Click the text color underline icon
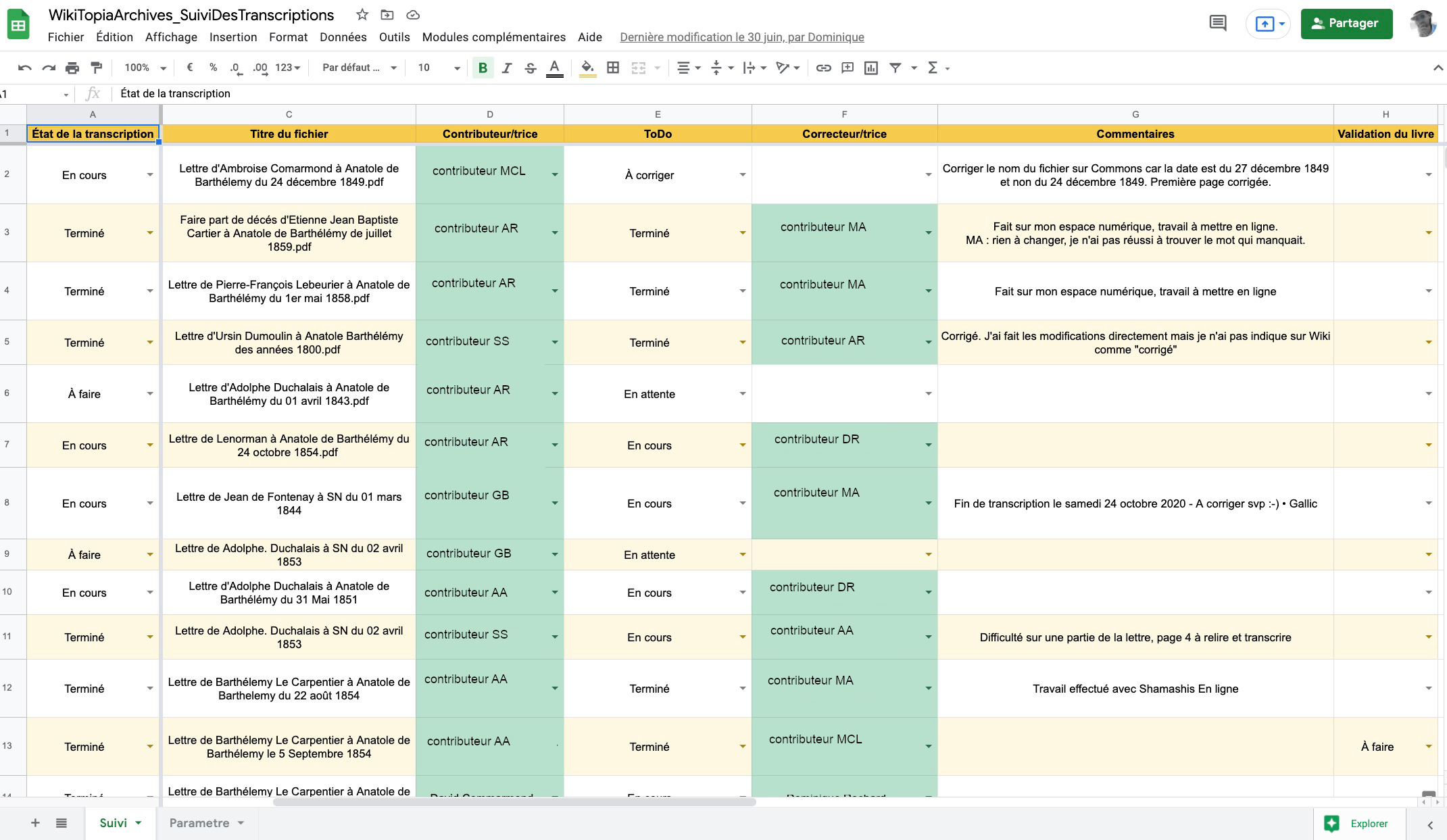Viewport: 1447px width, 840px height. point(555,68)
